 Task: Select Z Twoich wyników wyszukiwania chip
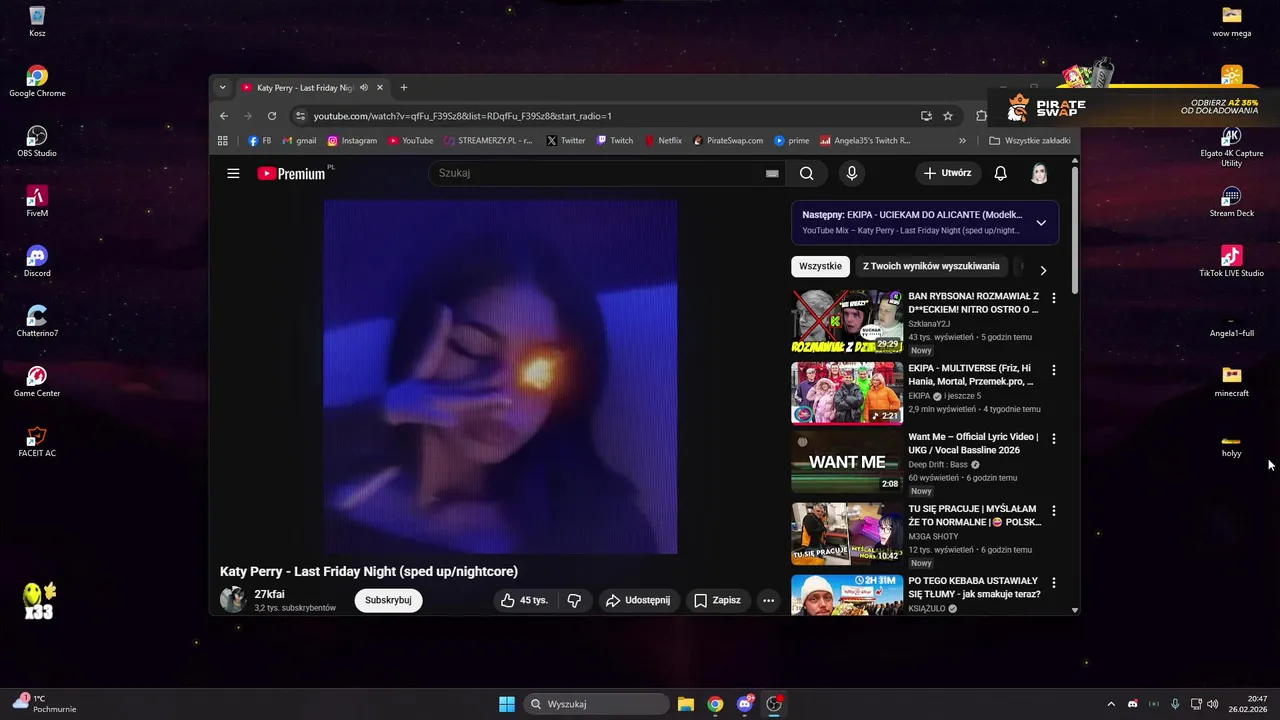coord(931,267)
